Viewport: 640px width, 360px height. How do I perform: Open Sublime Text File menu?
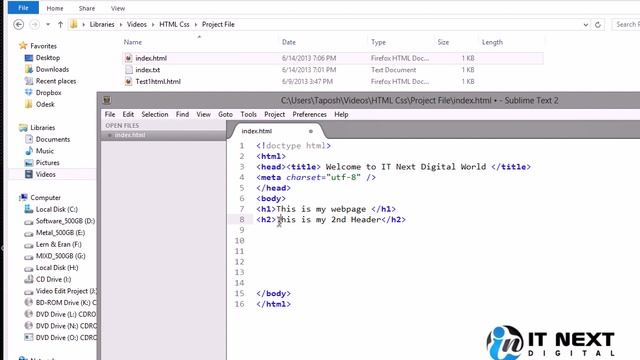click(110, 114)
